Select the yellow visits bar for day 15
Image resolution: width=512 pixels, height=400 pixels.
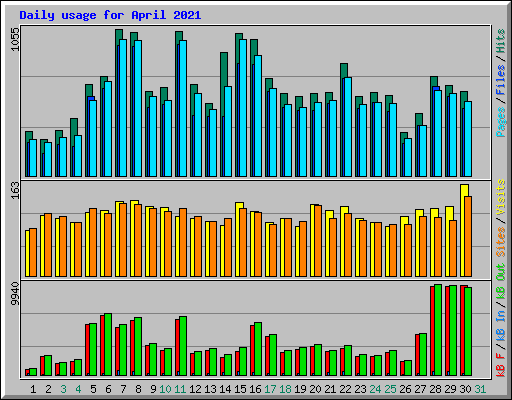[x=238, y=239]
